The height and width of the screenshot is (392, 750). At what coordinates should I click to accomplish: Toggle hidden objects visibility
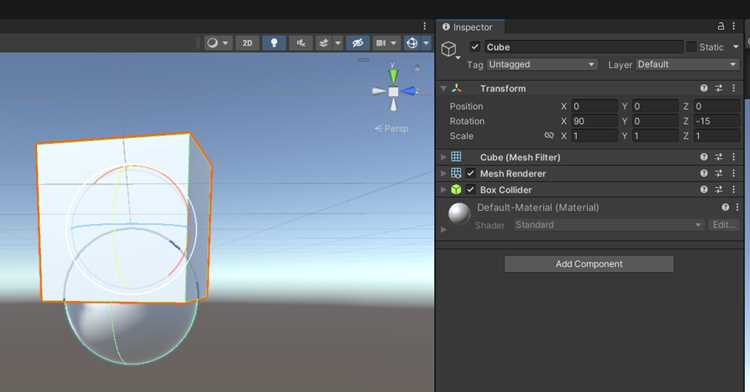(x=357, y=43)
